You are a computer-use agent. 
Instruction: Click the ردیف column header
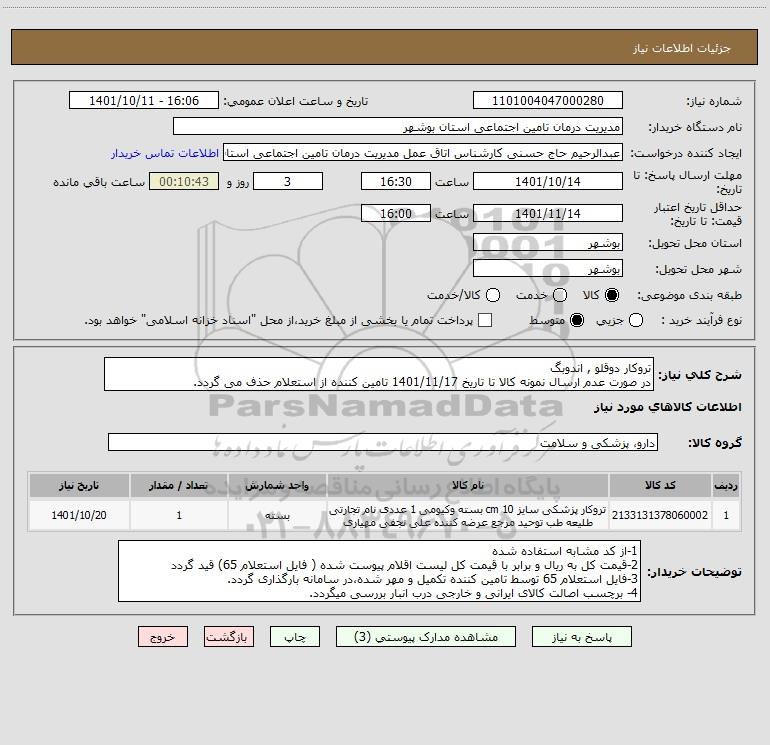(726, 485)
